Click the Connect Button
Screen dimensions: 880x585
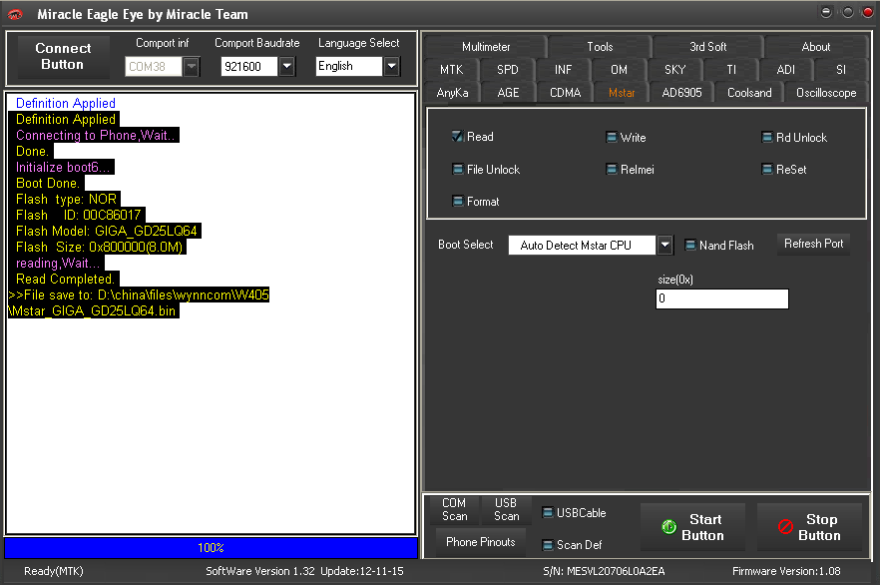coord(63,56)
